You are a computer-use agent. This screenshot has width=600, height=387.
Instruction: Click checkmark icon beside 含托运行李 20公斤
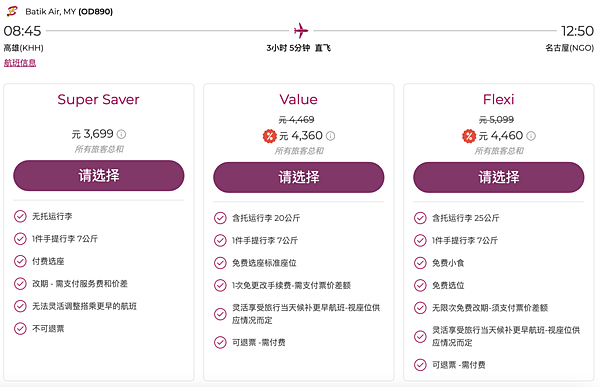click(220, 218)
